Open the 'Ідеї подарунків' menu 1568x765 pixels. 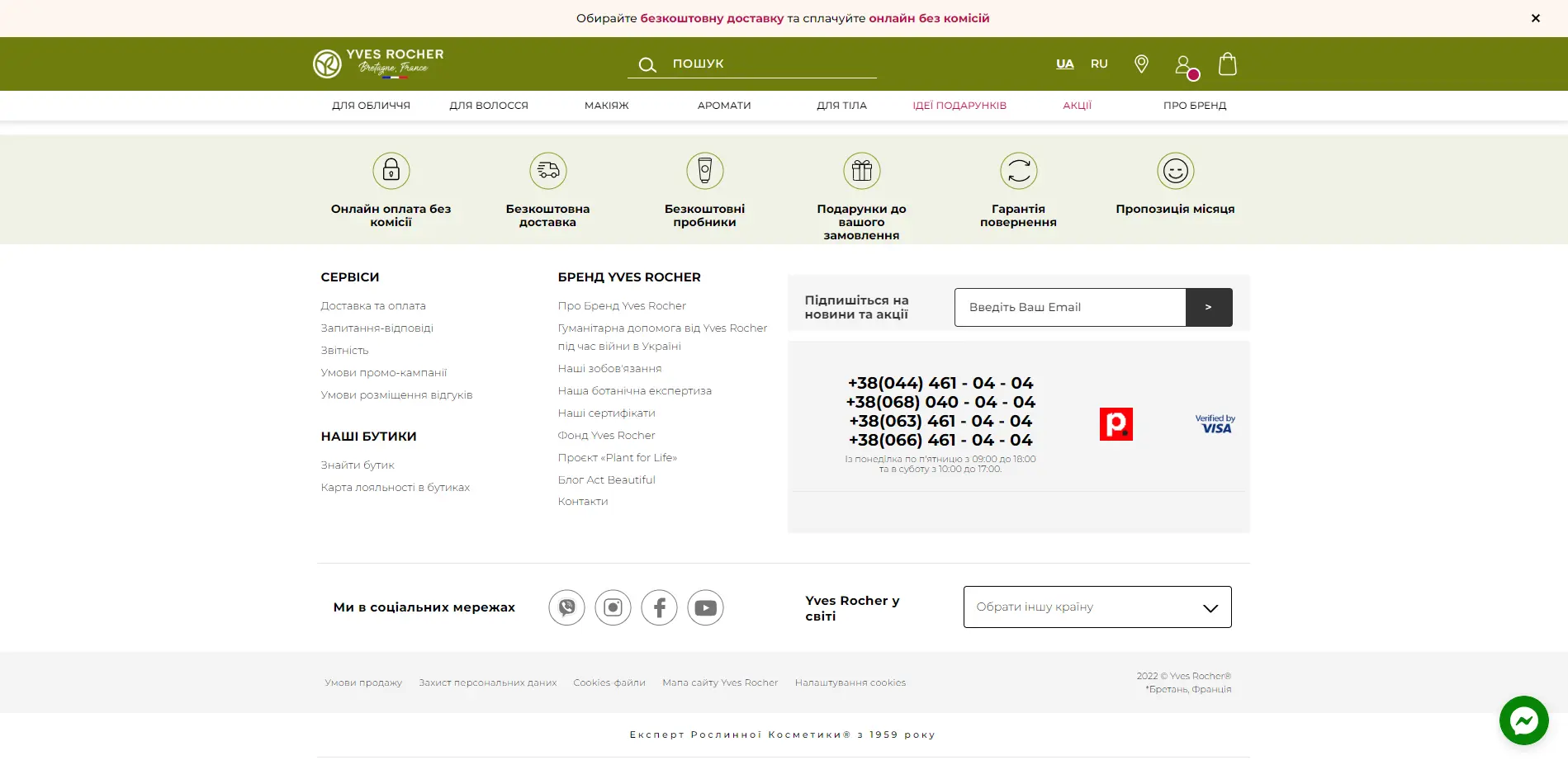click(x=959, y=106)
